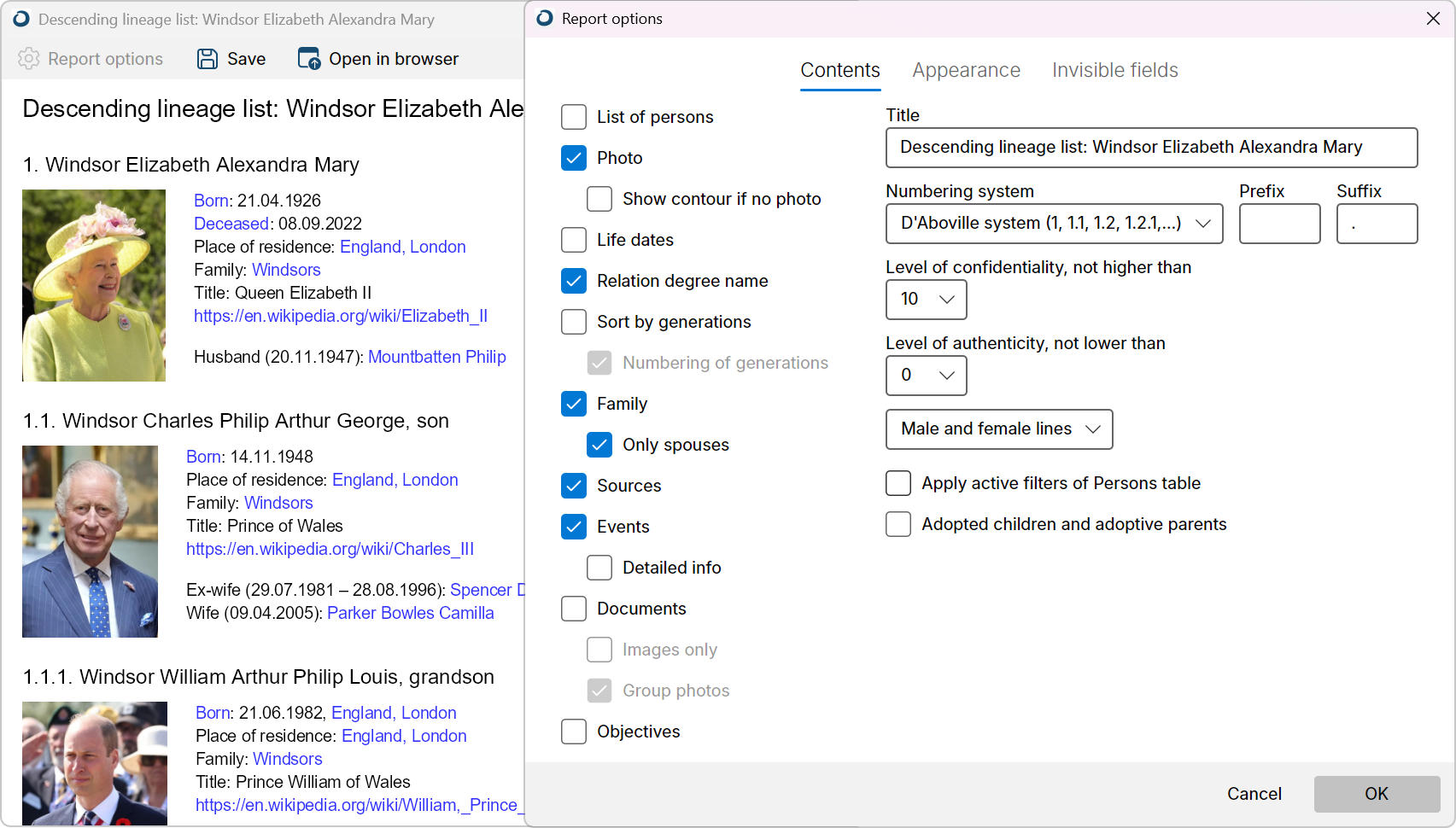
Task: Click the Open in browser icon
Action: coord(308,59)
